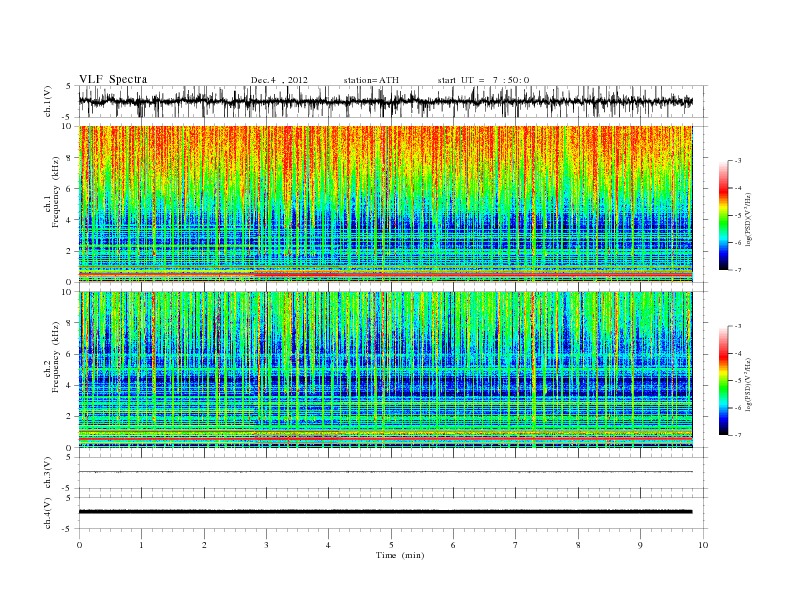Click the "VLF Spectra" plot title

[113, 79]
